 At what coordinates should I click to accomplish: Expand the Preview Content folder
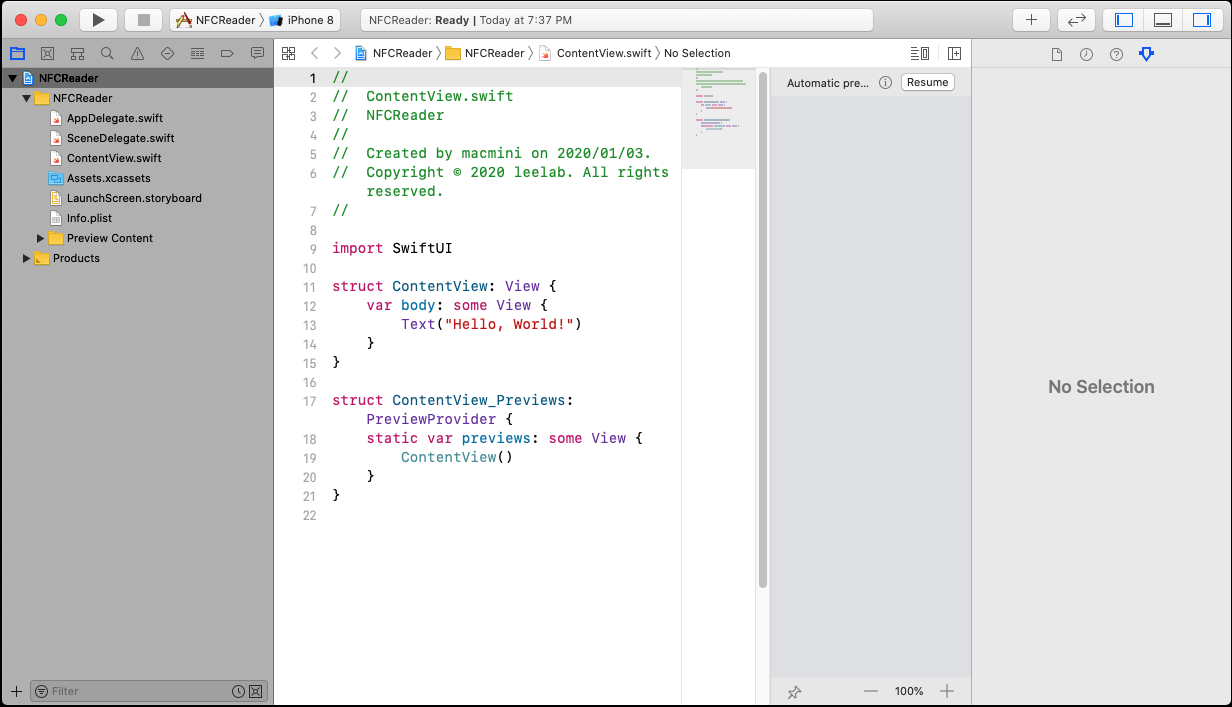[41, 238]
